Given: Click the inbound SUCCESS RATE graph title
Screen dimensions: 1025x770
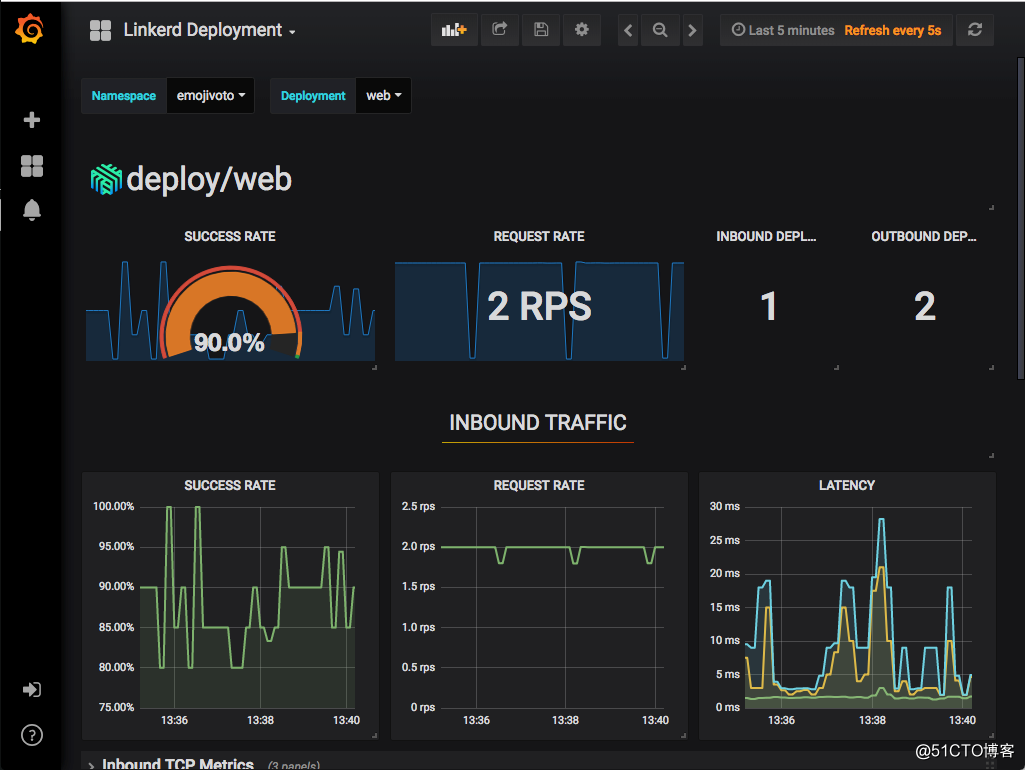Looking at the screenshot, I should click(x=229, y=486).
